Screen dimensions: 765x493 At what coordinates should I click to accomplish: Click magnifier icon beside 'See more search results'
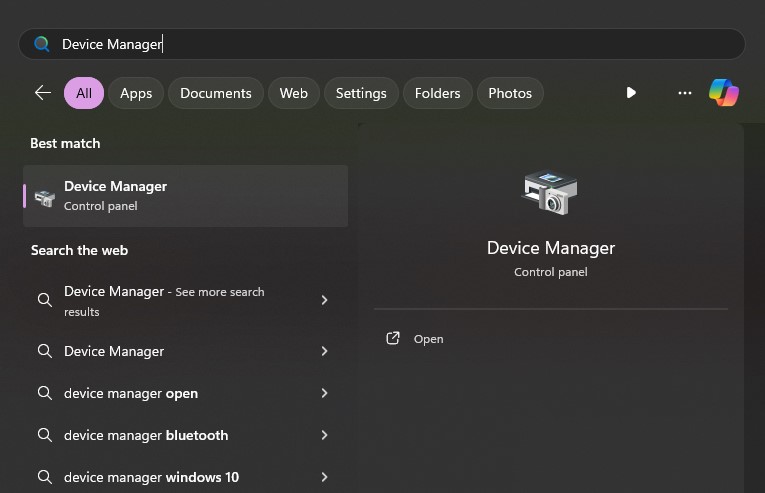click(x=44, y=300)
